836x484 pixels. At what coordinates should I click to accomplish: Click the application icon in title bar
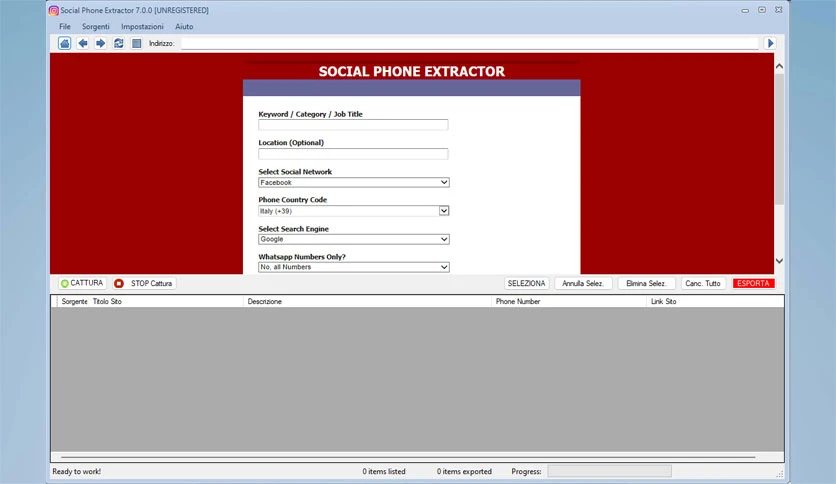53,10
